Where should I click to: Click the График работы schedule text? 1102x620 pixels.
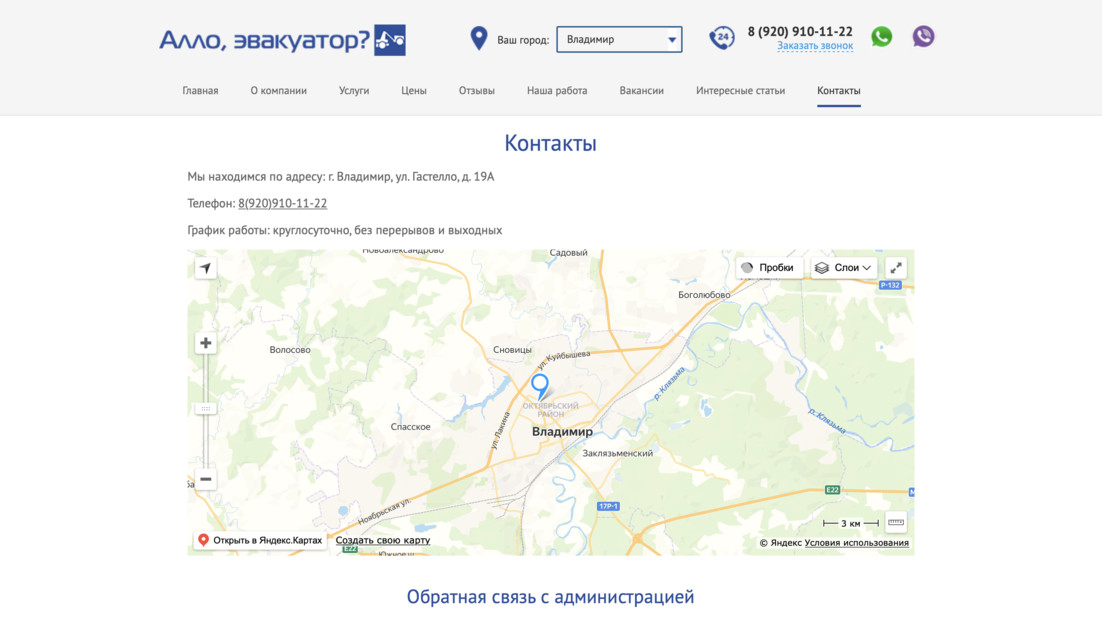coord(344,230)
